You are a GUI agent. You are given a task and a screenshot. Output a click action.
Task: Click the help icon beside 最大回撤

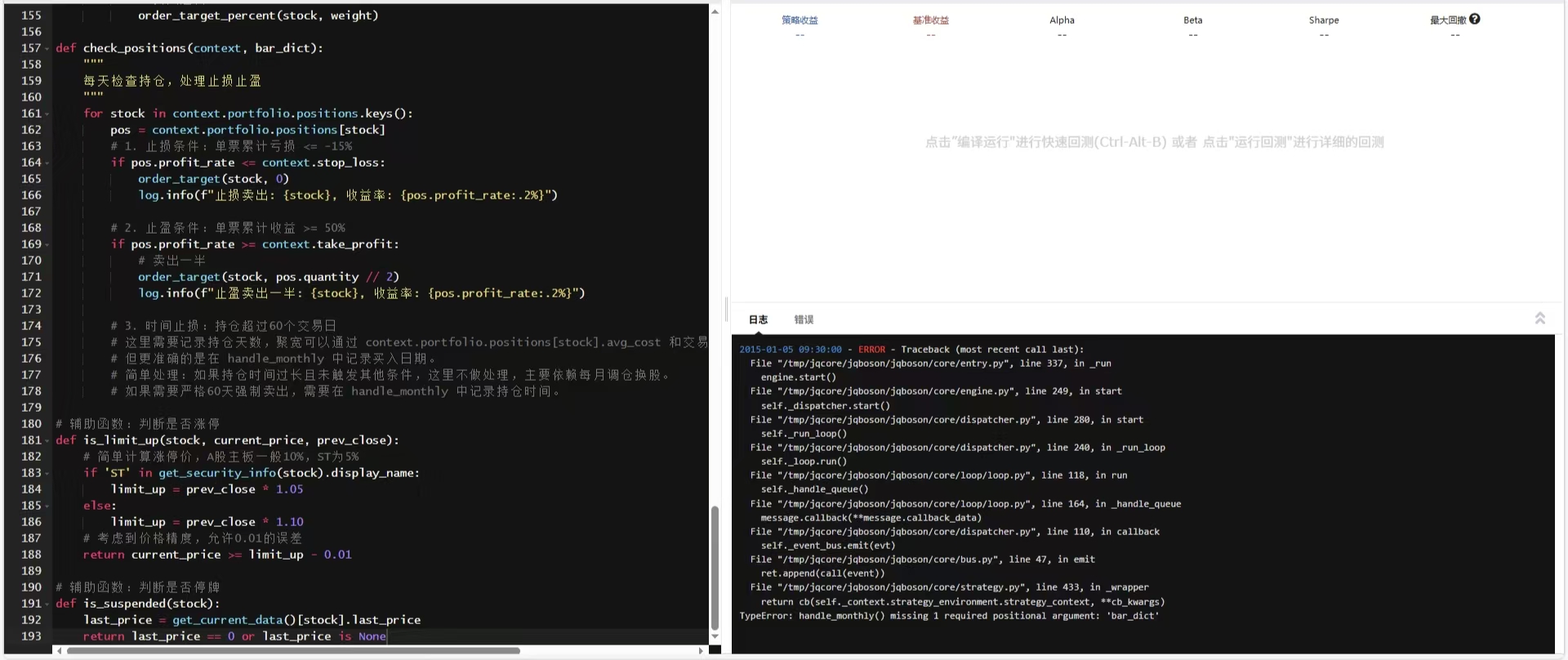tap(1475, 19)
